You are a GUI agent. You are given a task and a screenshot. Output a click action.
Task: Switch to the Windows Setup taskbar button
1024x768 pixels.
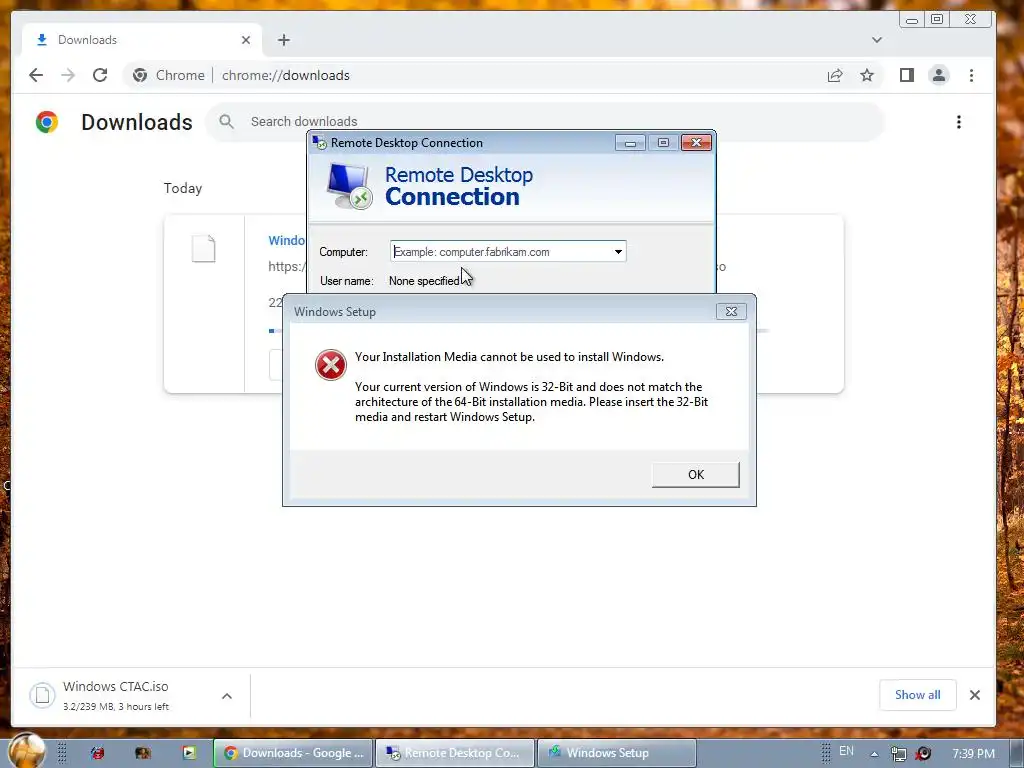tap(616, 753)
